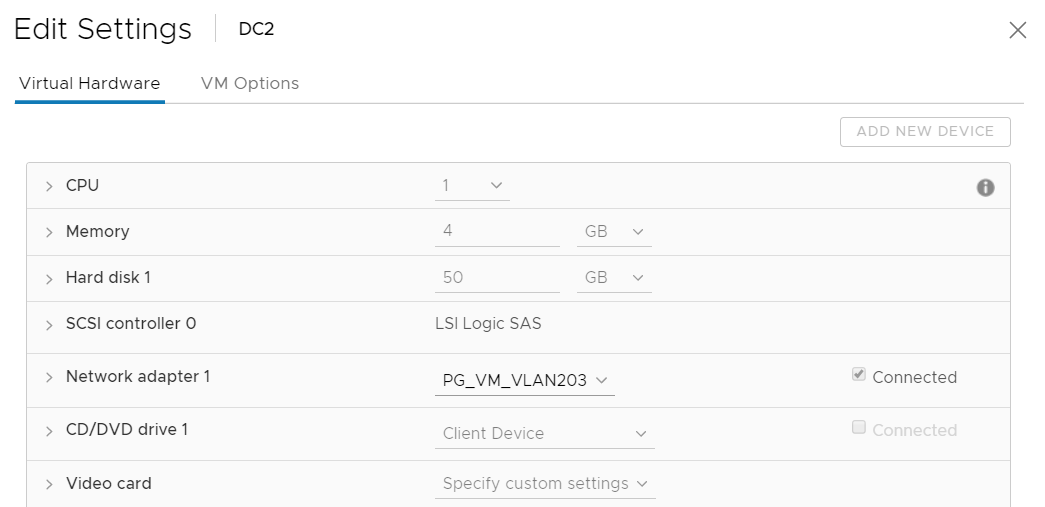Open the PG_VM_VLAN203 network dropdown
Image resolution: width=1045 pixels, height=507 pixels.
pos(525,381)
